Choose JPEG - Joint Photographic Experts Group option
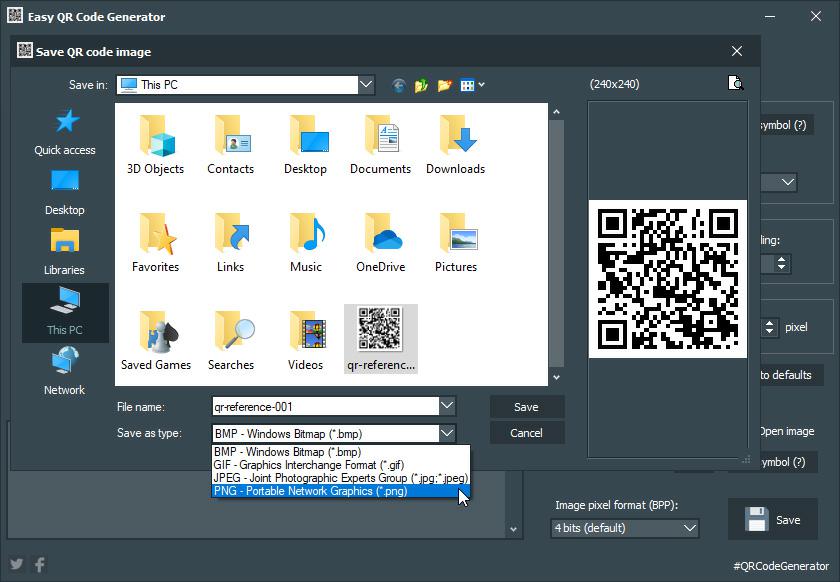The height and width of the screenshot is (582, 840). (341, 477)
